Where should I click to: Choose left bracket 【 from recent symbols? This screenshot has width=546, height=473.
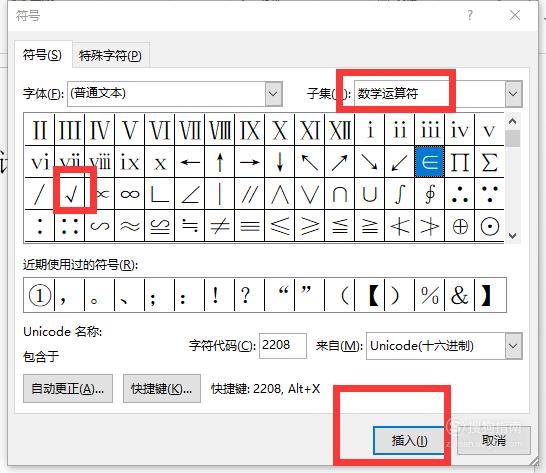click(x=369, y=295)
